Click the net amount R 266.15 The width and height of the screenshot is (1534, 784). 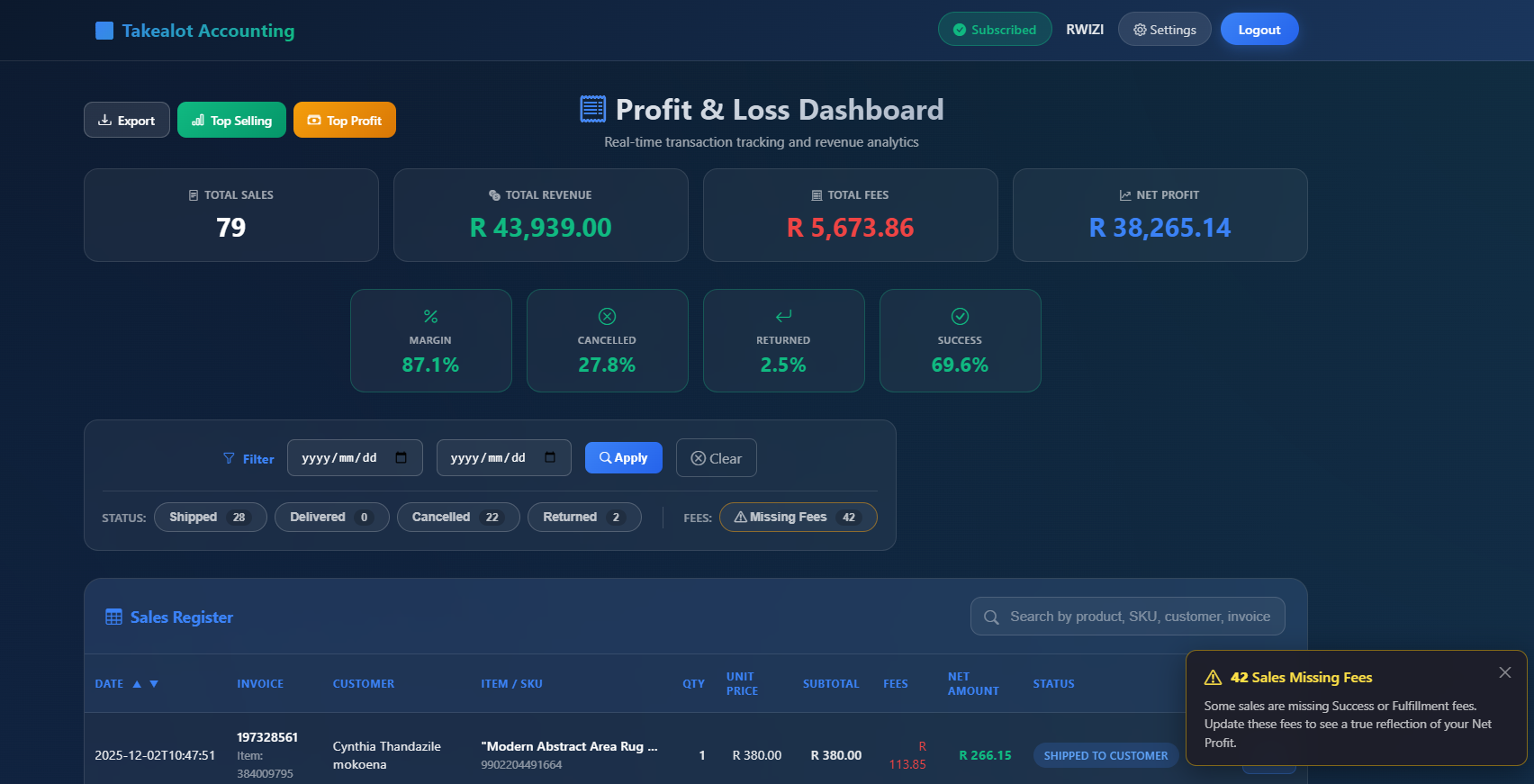985,756
